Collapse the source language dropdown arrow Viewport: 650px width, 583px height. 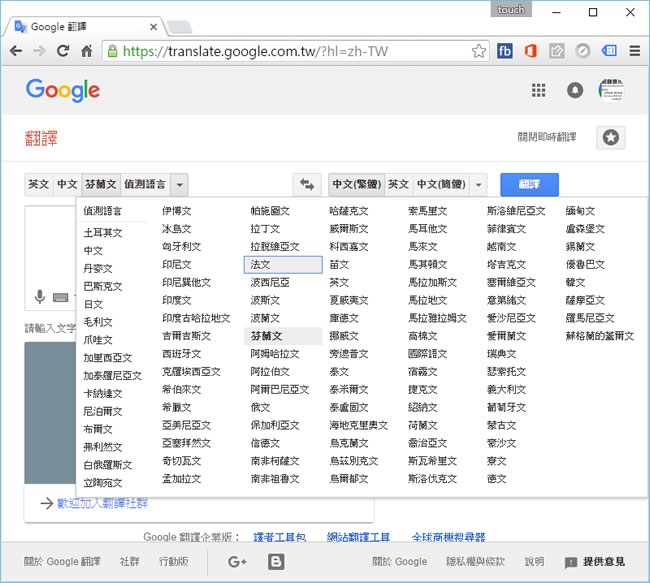point(179,185)
